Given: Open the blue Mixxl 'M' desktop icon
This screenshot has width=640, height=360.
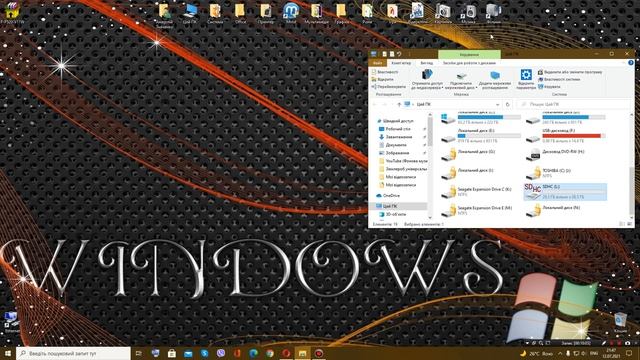Looking at the screenshot, I should pos(291,13).
